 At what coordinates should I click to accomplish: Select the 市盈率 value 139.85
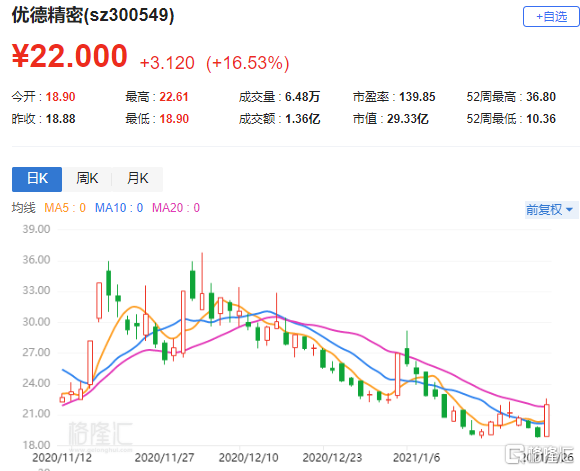[417, 97]
